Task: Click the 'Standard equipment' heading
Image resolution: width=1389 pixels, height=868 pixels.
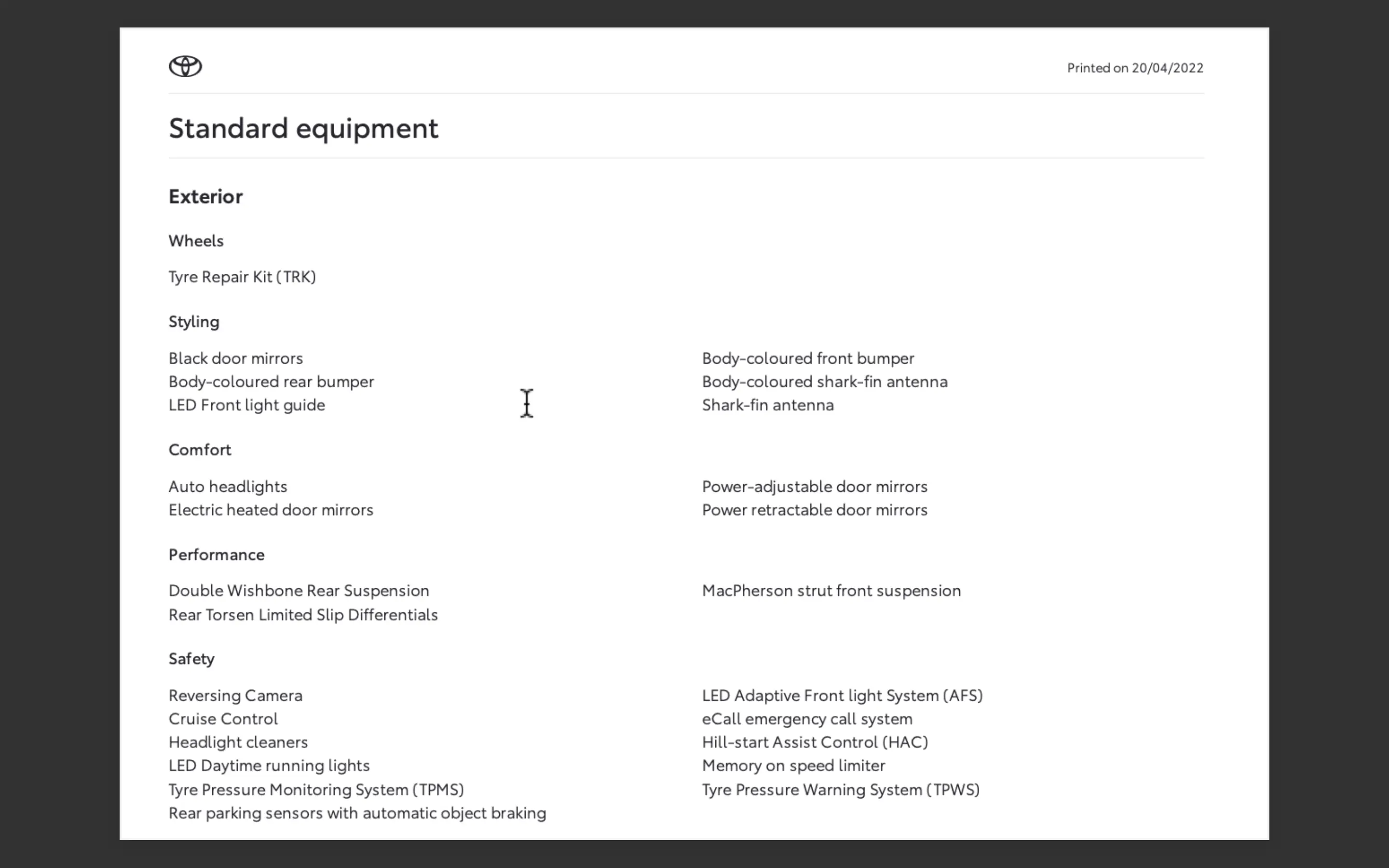Action: click(304, 129)
